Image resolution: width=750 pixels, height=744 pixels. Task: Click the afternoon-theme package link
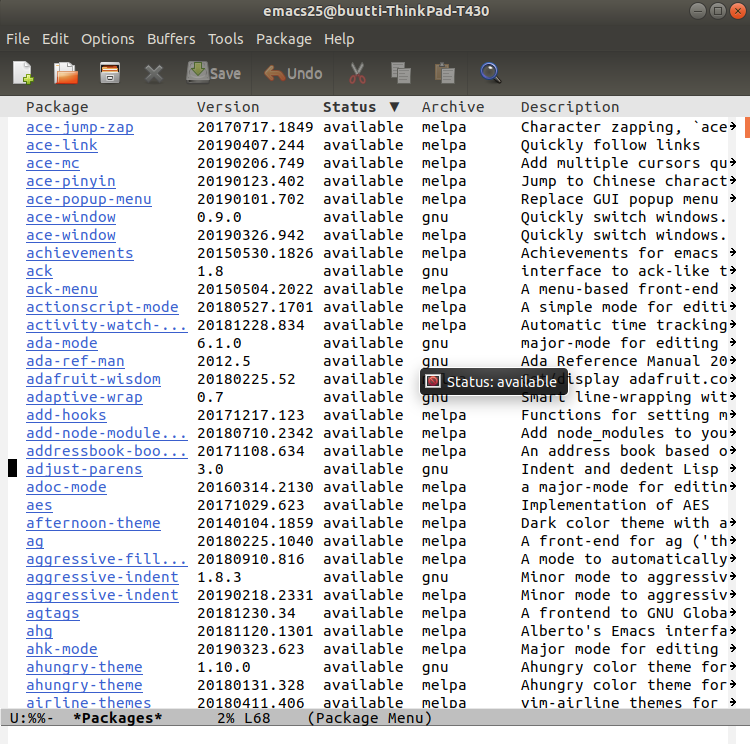coord(93,523)
